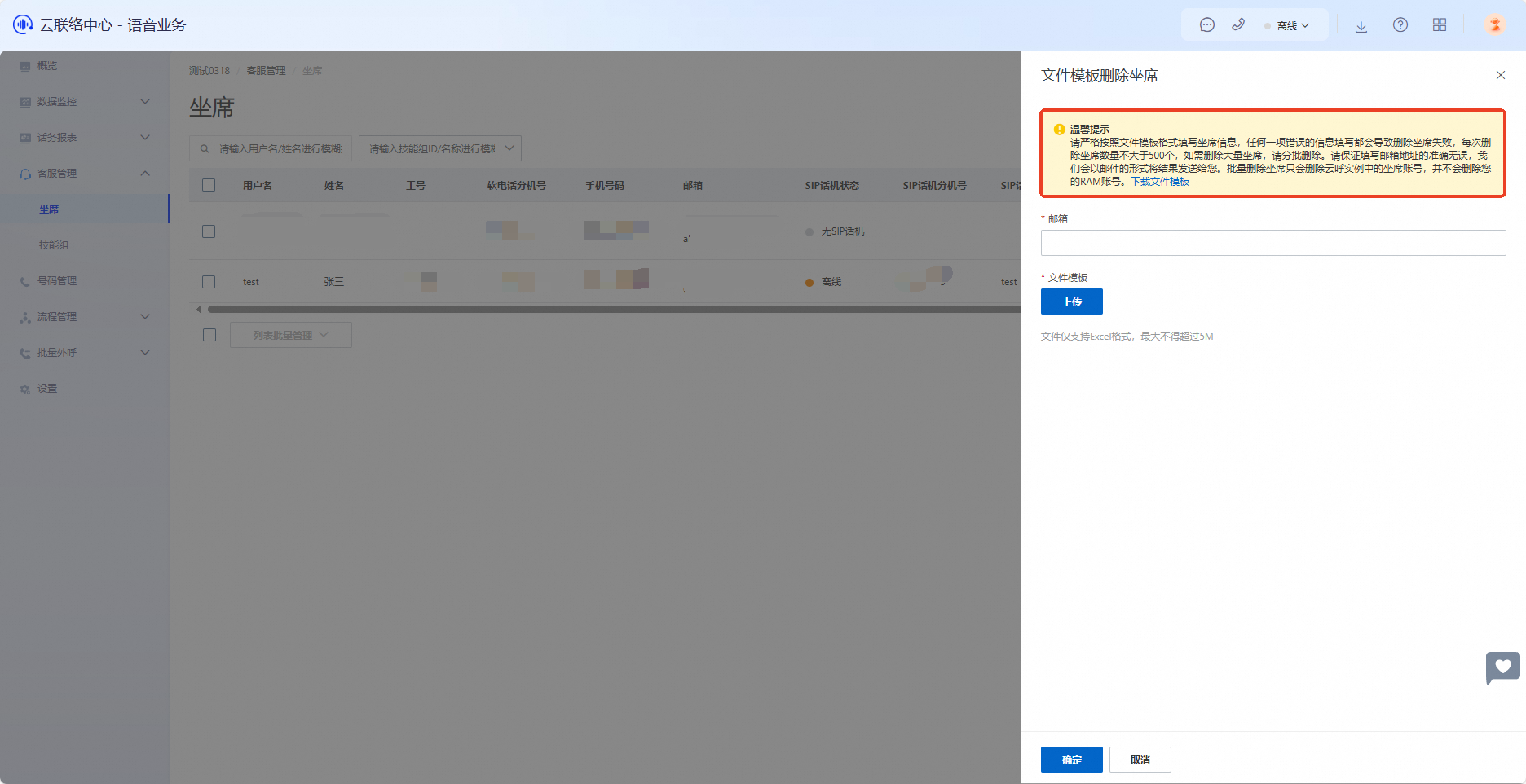Click the 用户名 column header
Image resolution: width=1526 pixels, height=784 pixels.
click(x=258, y=186)
